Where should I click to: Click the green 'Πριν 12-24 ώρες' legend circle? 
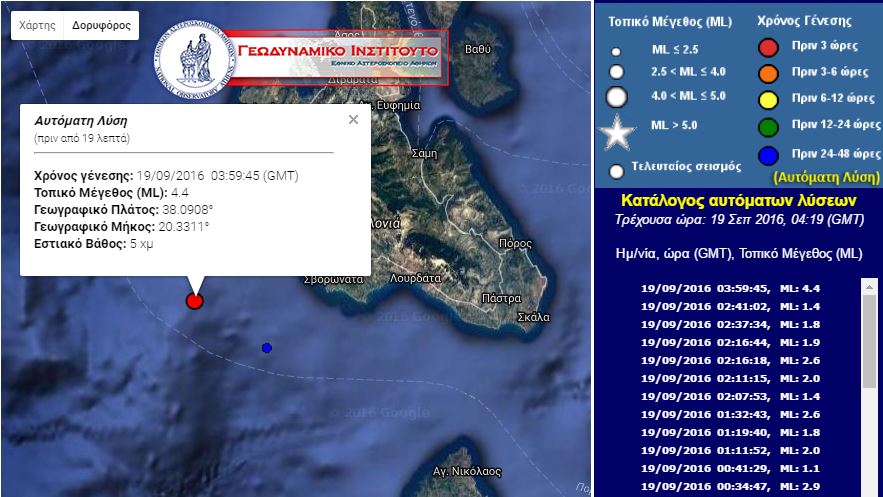coord(768,127)
